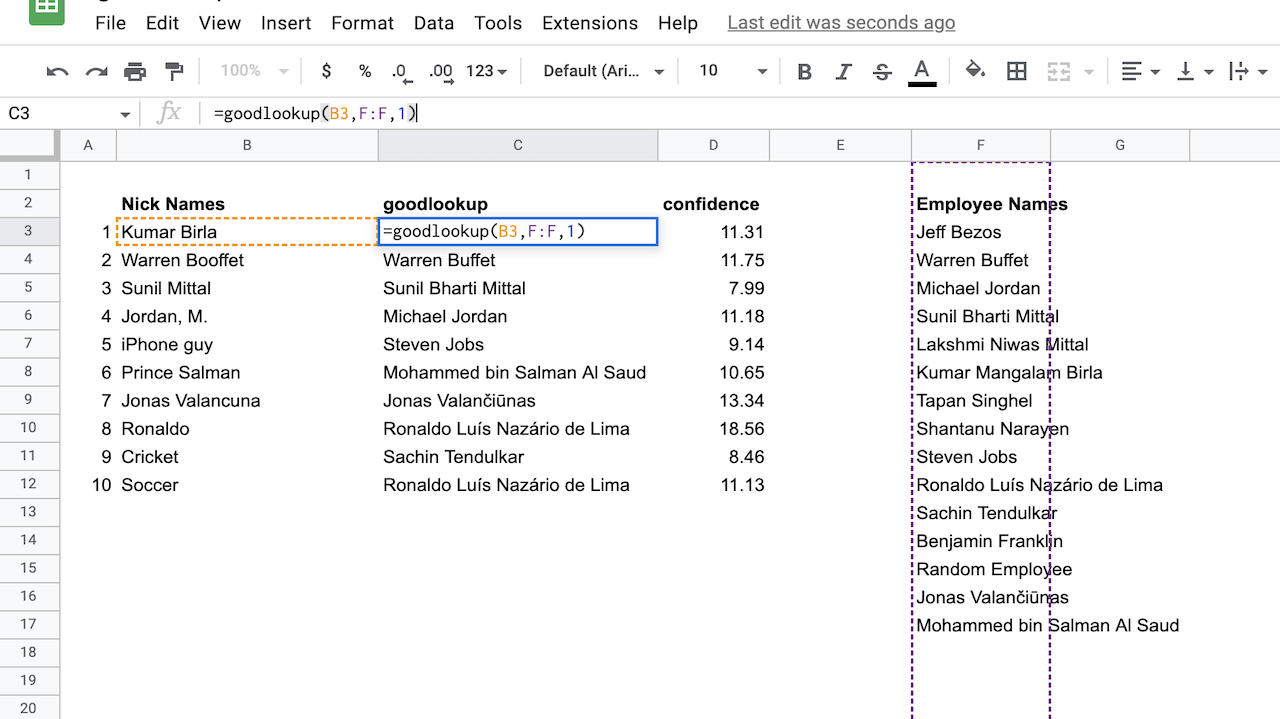Select goodlookup result 'Steven Jobs'
Viewport: 1280px width, 719px height.
point(518,344)
